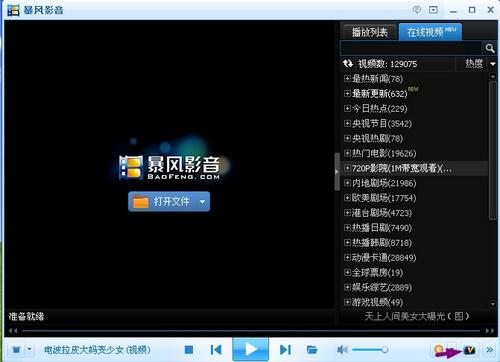
Task: Select the 全球票房(19) row text
Action: click(x=377, y=272)
